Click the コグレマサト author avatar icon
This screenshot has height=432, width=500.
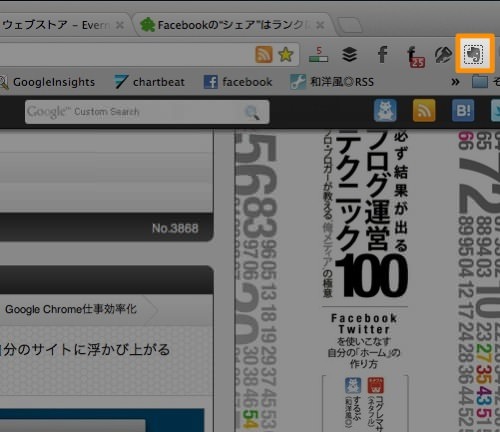376,386
